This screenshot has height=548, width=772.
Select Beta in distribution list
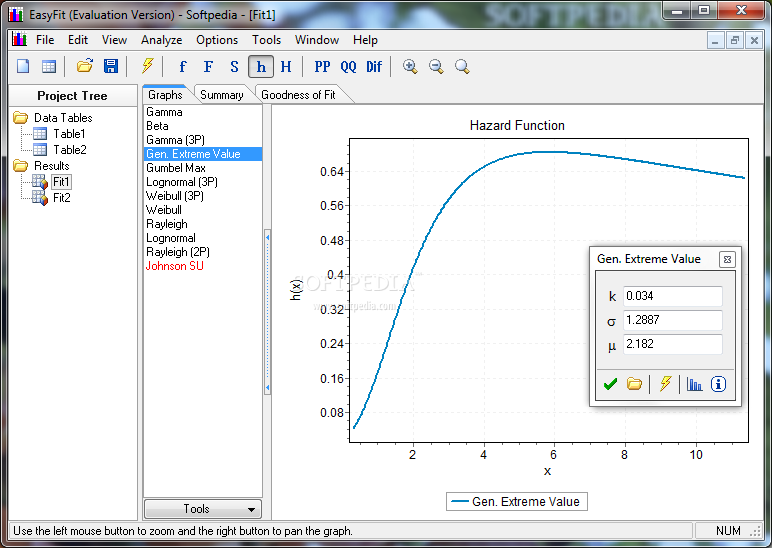pos(202,126)
